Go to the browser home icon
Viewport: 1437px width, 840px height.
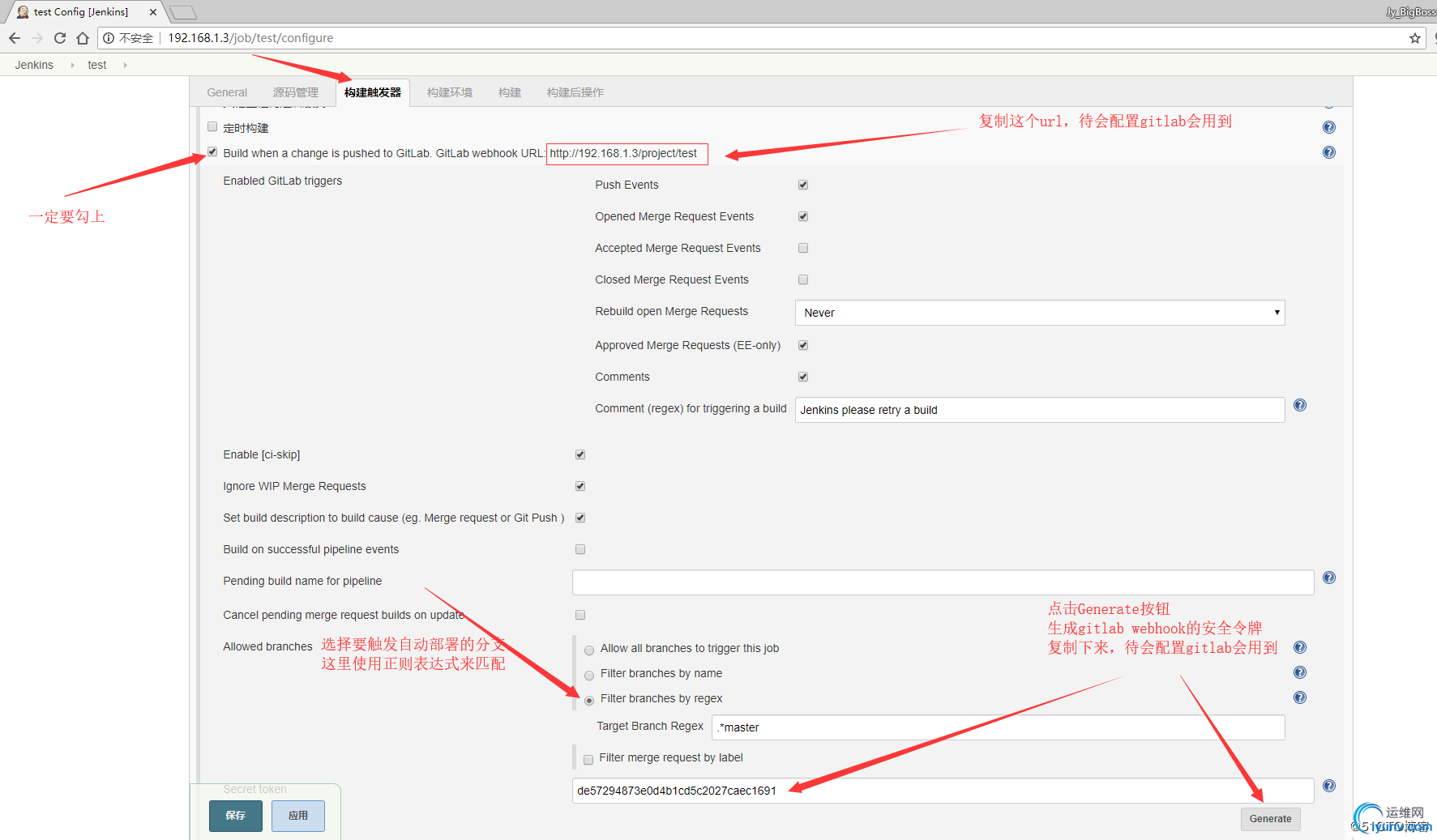[83, 38]
